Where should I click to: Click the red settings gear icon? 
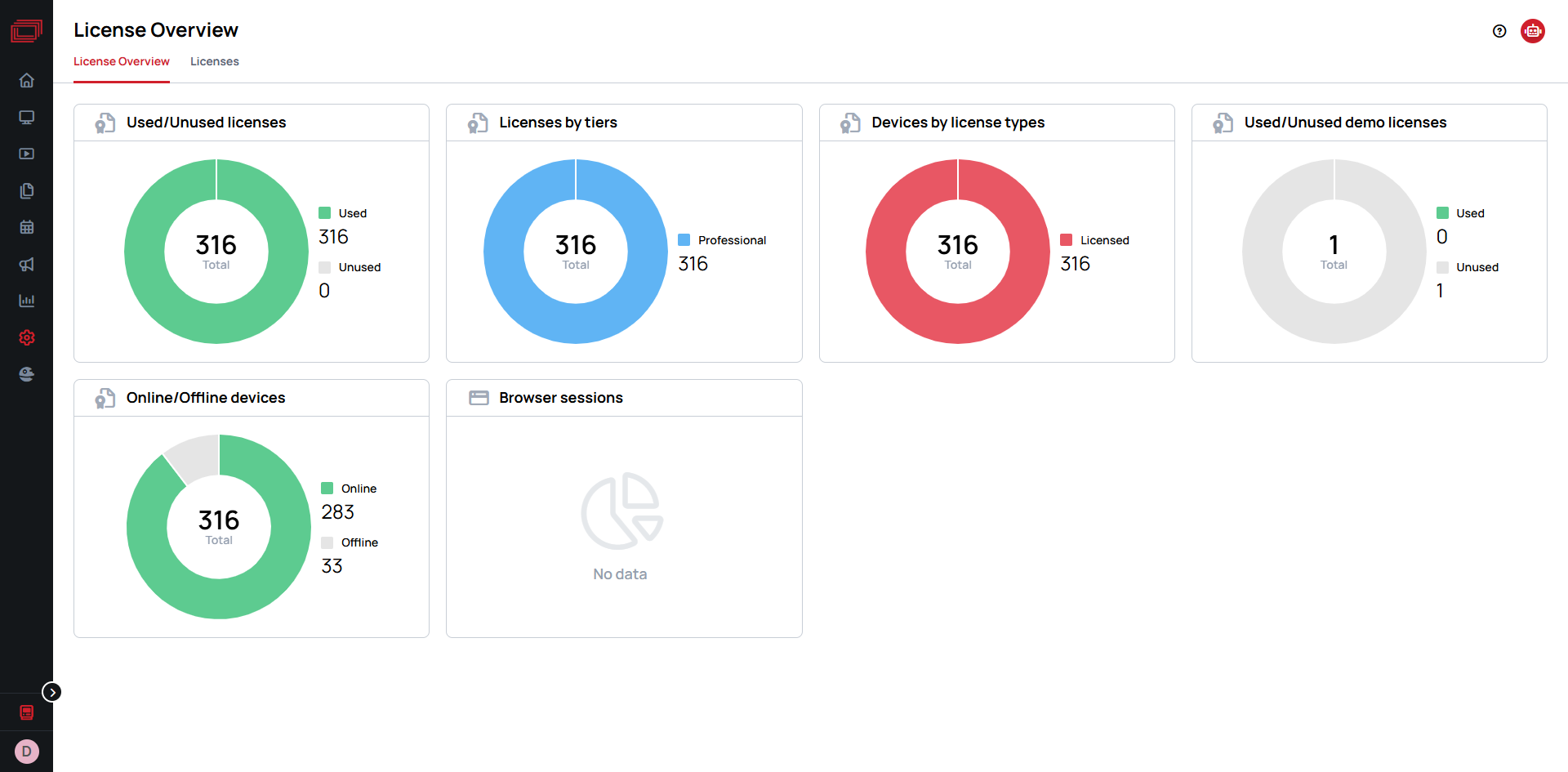[26, 337]
